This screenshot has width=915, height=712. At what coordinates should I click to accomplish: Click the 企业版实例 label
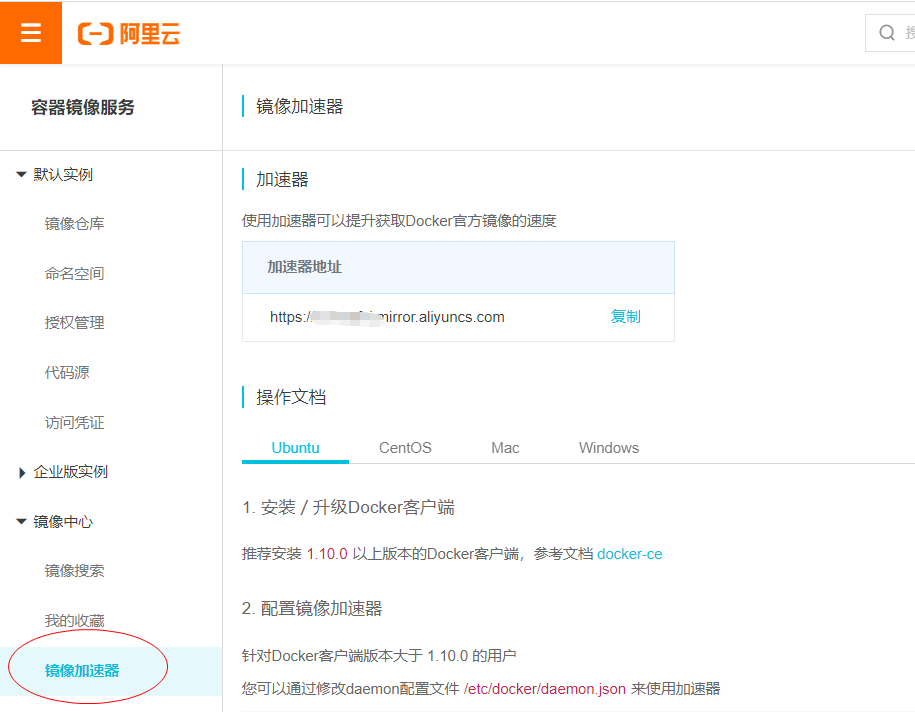pyautogui.click(x=71, y=472)
